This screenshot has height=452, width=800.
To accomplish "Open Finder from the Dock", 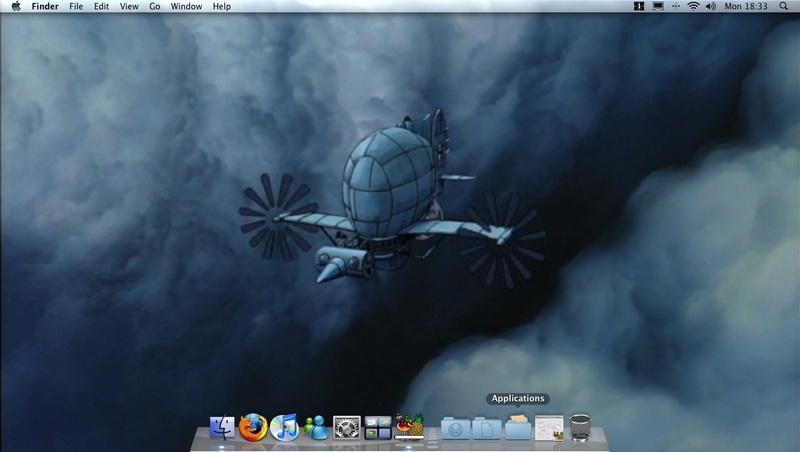I will click(x=222, y=427).
